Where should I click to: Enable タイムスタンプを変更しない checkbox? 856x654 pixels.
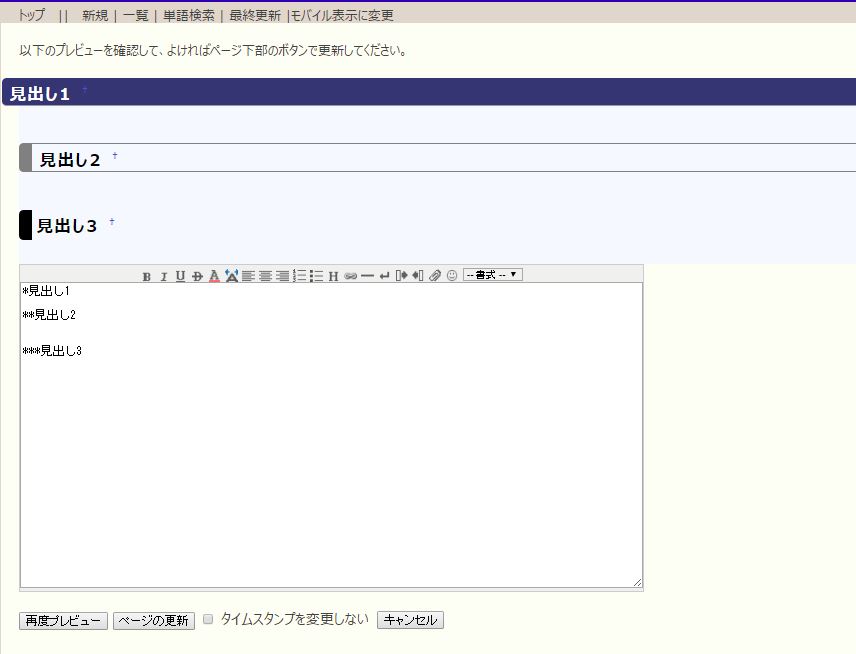click(x=208, y=619)
